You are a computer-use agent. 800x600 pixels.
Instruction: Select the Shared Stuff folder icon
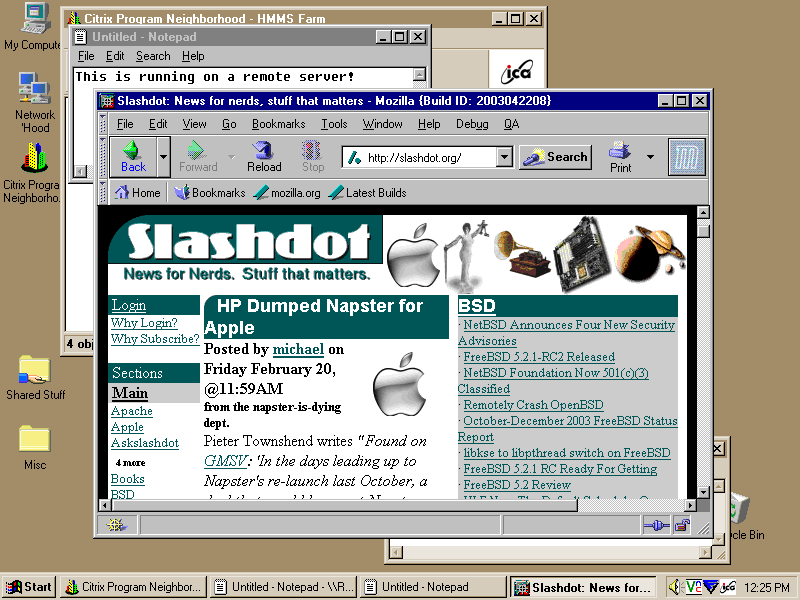35,378
